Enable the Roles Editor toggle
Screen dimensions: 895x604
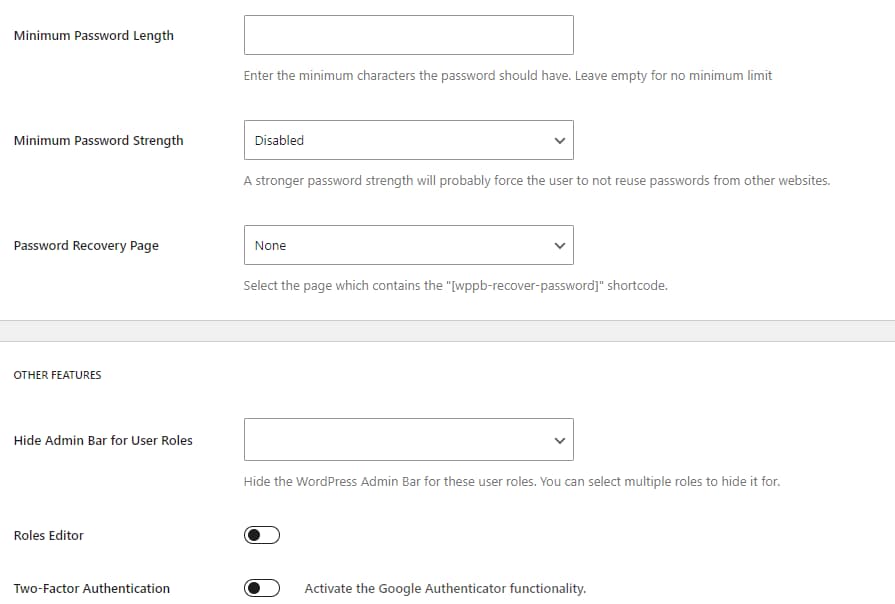[x=261, y=535]
